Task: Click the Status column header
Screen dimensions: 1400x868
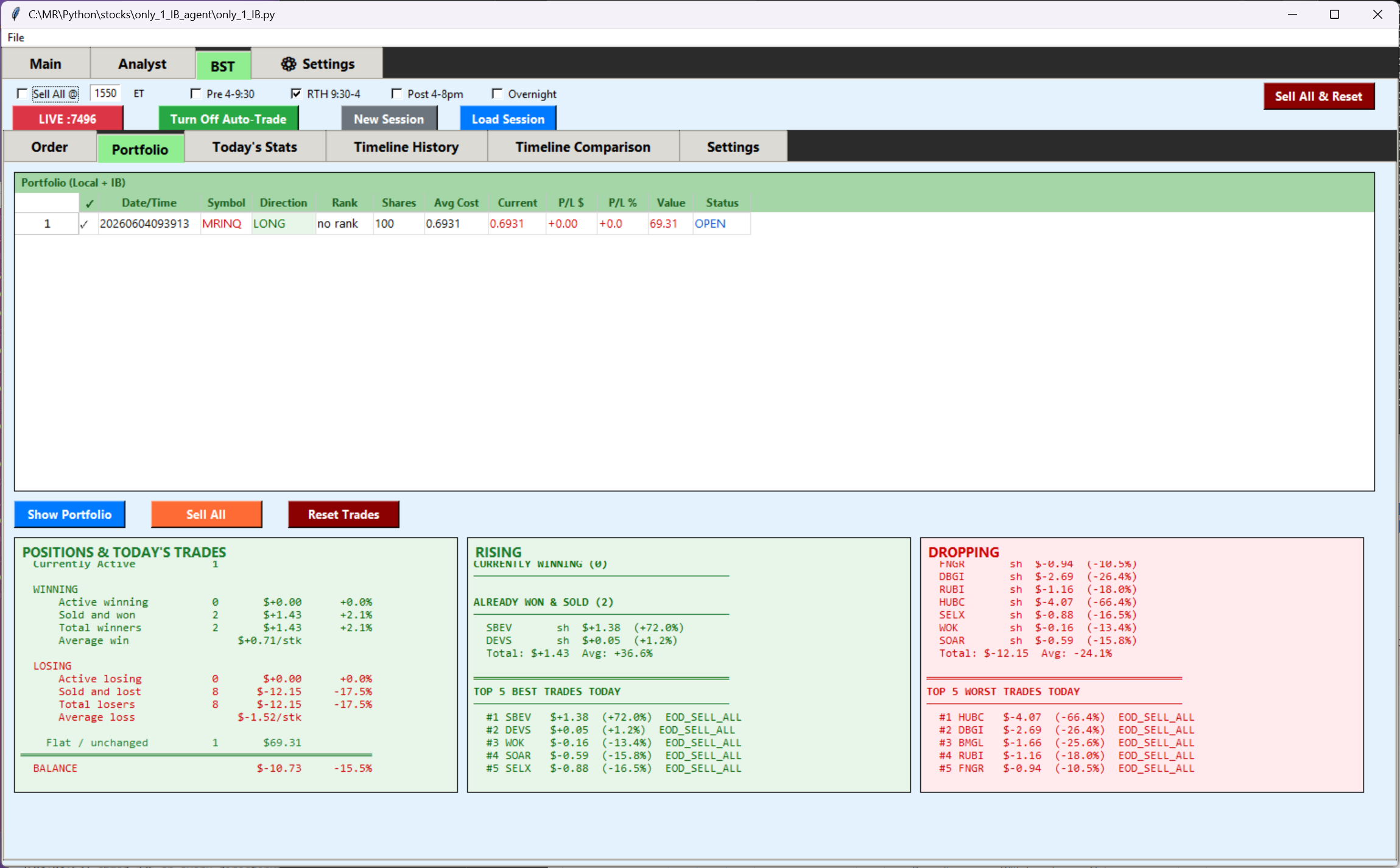Action: [x=722, y=203]
